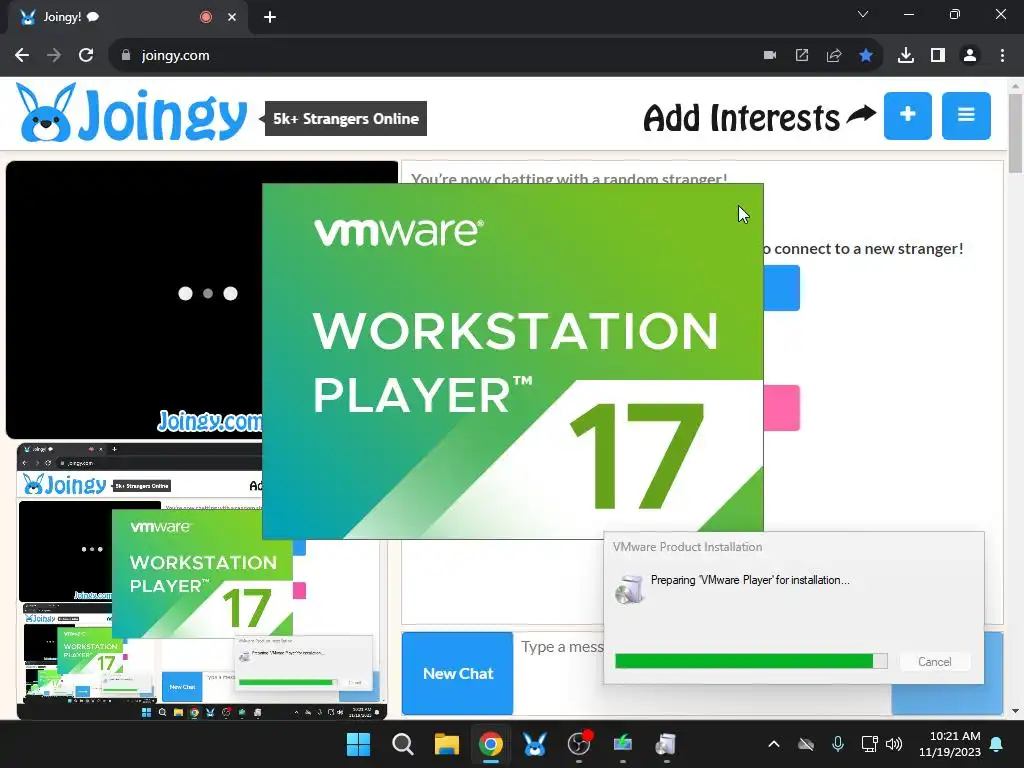Screen dimensions: 1024x768
Task: Close the Joingy! tab
Action: click(232, 17)
